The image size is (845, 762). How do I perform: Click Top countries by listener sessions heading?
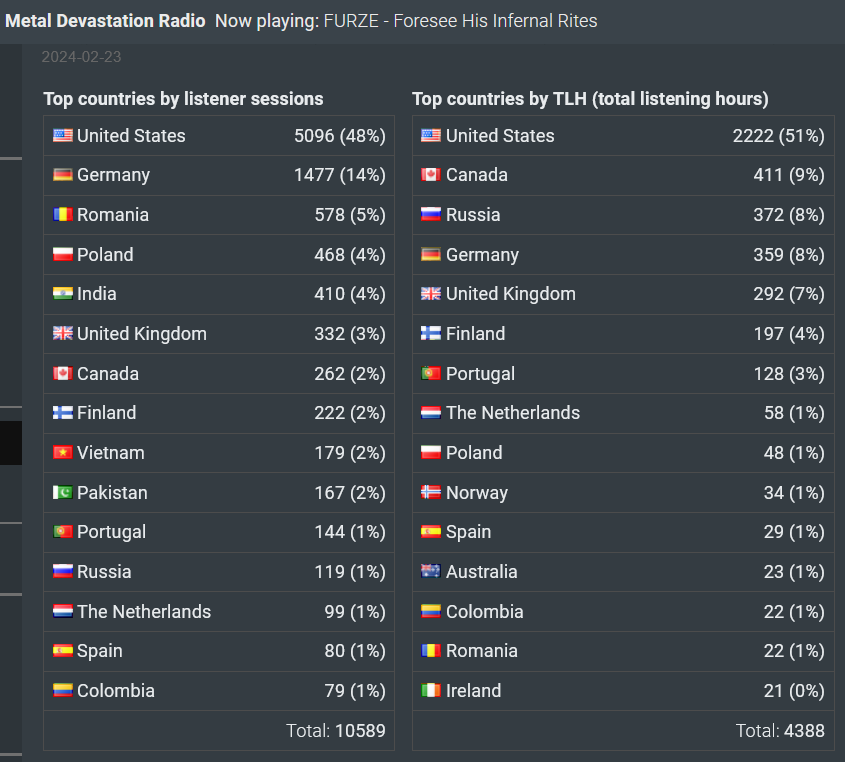pyautogui.click(x=183, y=99)
